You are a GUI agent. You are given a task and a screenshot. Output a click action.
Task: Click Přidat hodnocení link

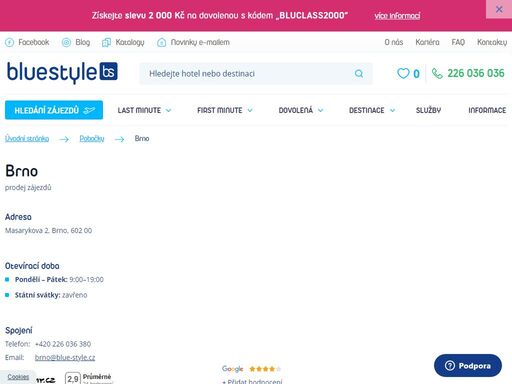(252, 381)
